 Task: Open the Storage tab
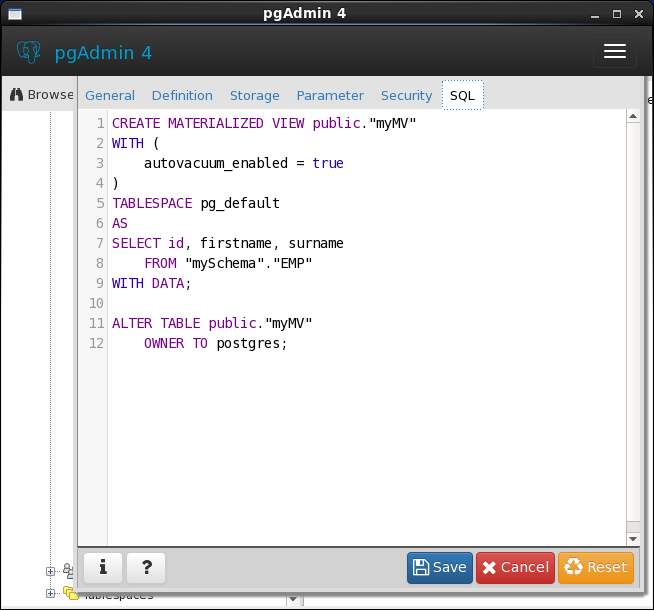tap(255, 95)
